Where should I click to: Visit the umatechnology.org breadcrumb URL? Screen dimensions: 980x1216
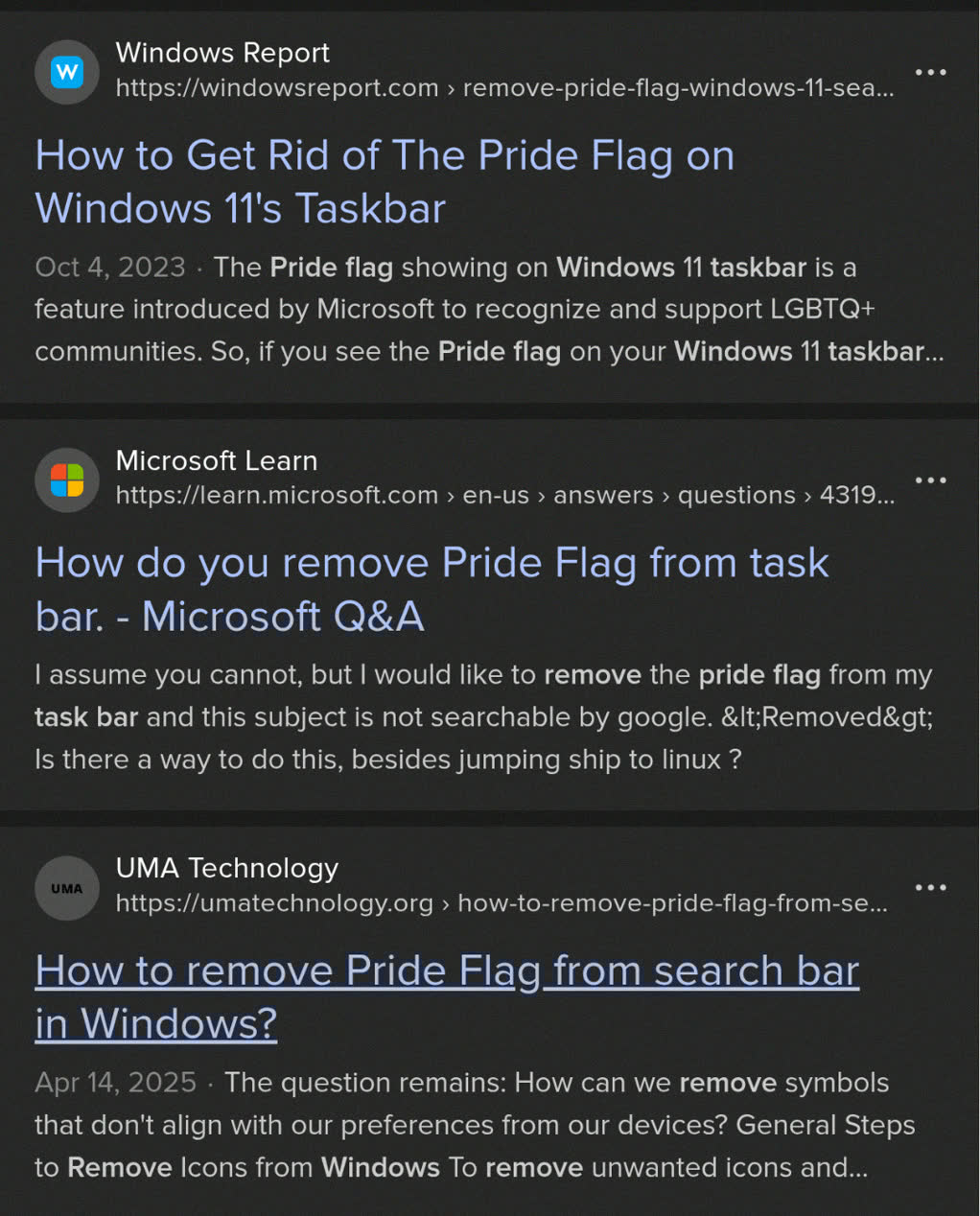pos(502,902)
